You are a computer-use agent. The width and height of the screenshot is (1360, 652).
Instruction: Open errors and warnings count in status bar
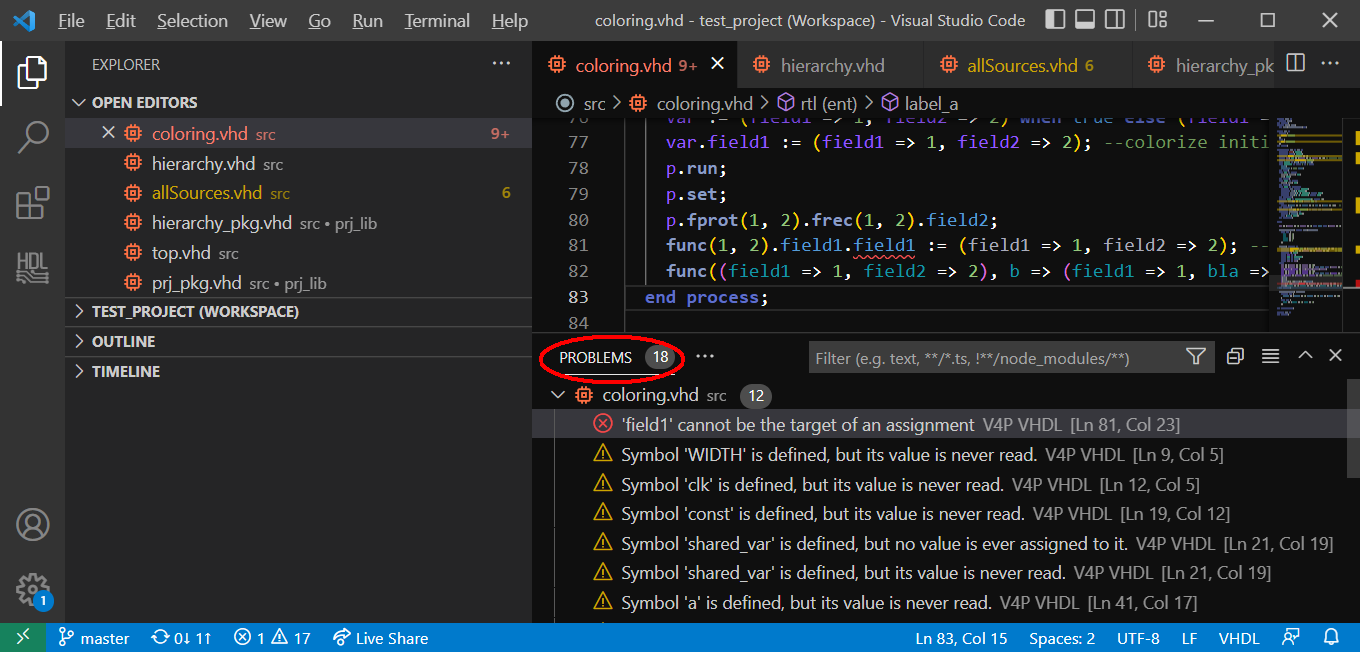(x=272, y=638)
